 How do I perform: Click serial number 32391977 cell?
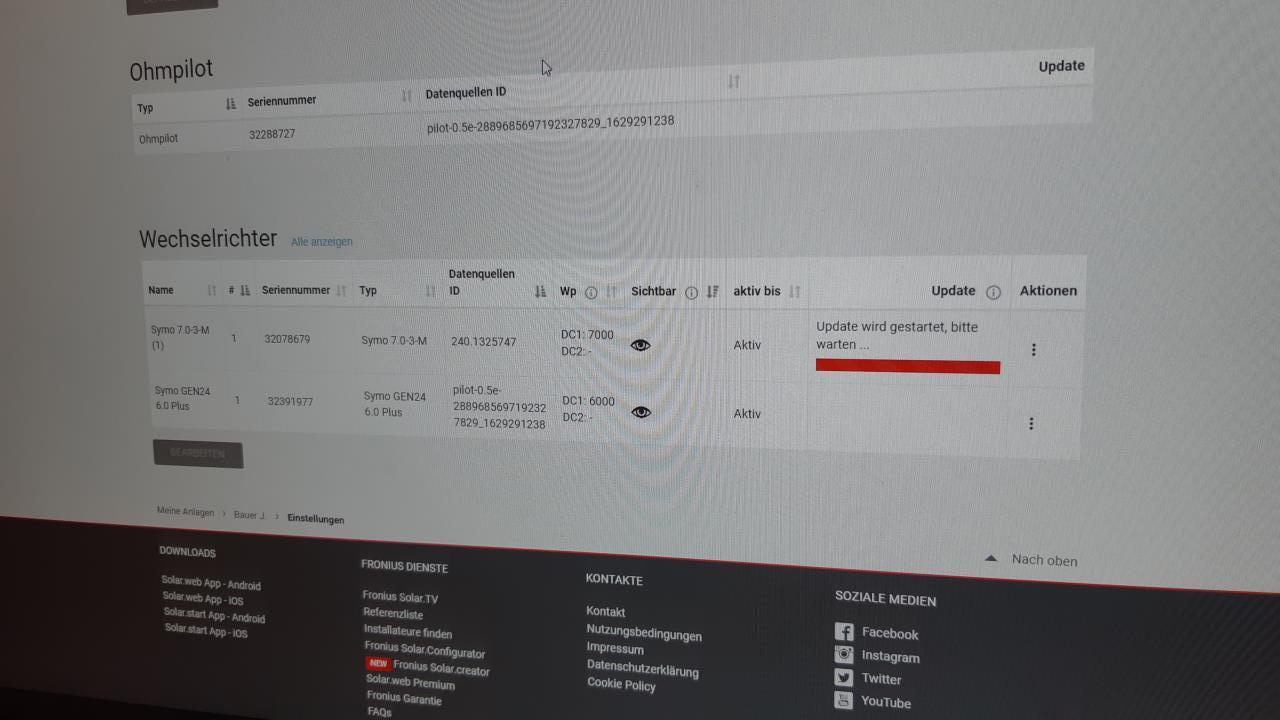pos(290,401)
